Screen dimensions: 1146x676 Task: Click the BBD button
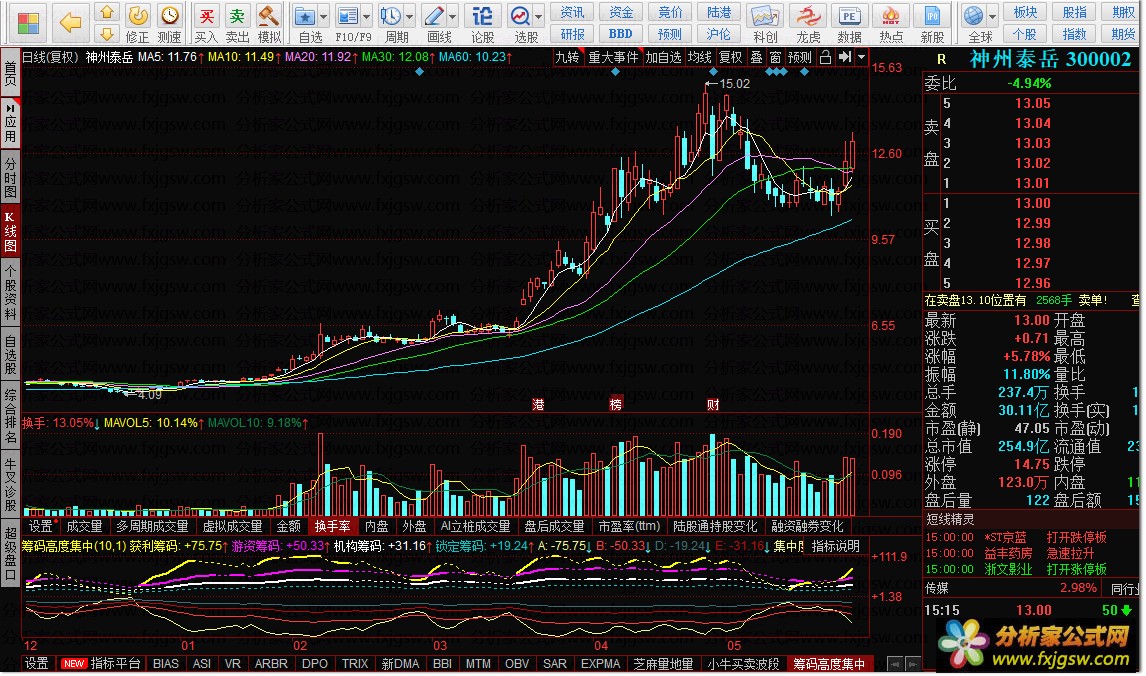621,34
